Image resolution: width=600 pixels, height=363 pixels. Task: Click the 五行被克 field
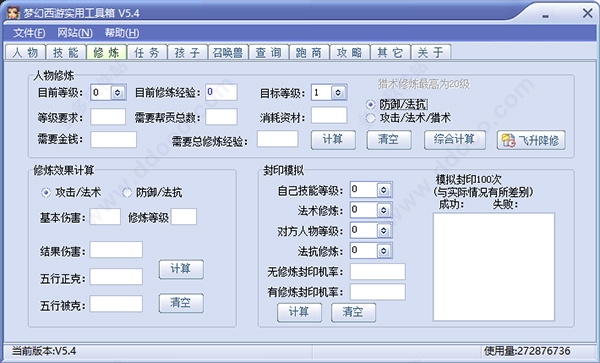(x=116, y=304)
